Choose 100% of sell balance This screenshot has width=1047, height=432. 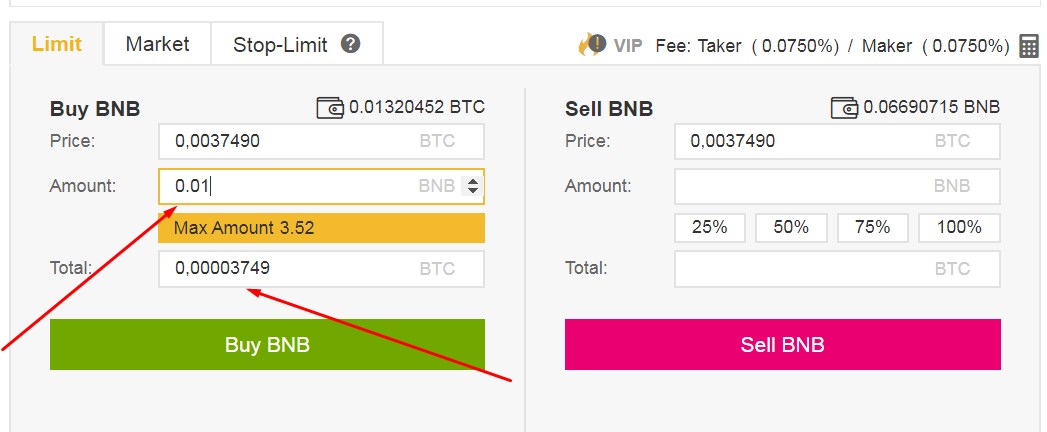coord(959,228)
